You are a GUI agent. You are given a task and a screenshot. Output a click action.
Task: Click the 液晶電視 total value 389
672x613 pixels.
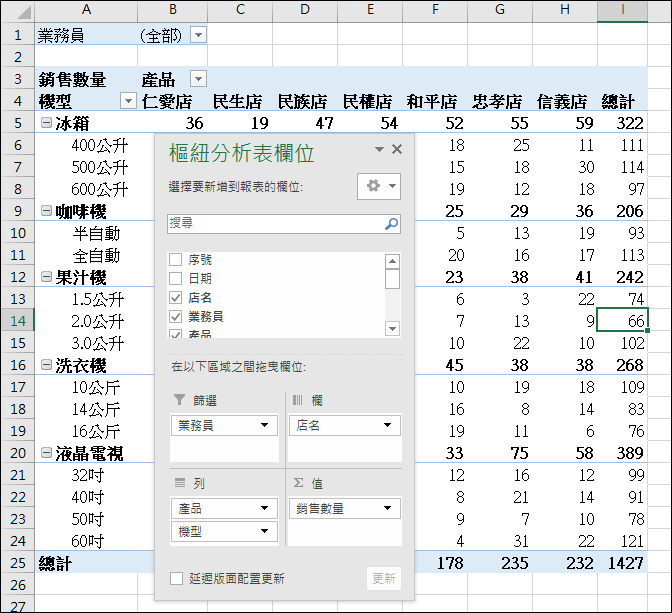[x=630, y=453]
